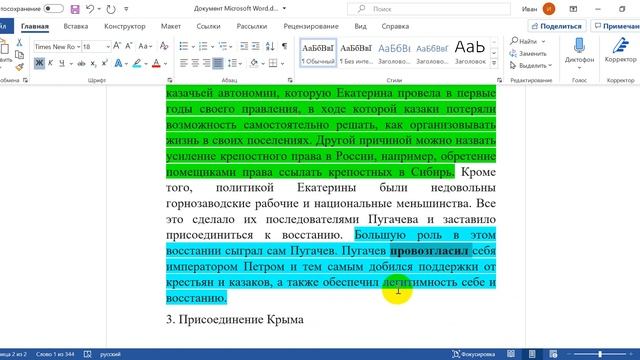Click Найти to find text
The image size is (640, 360).
pyautogui.click(x=524, y=41)
